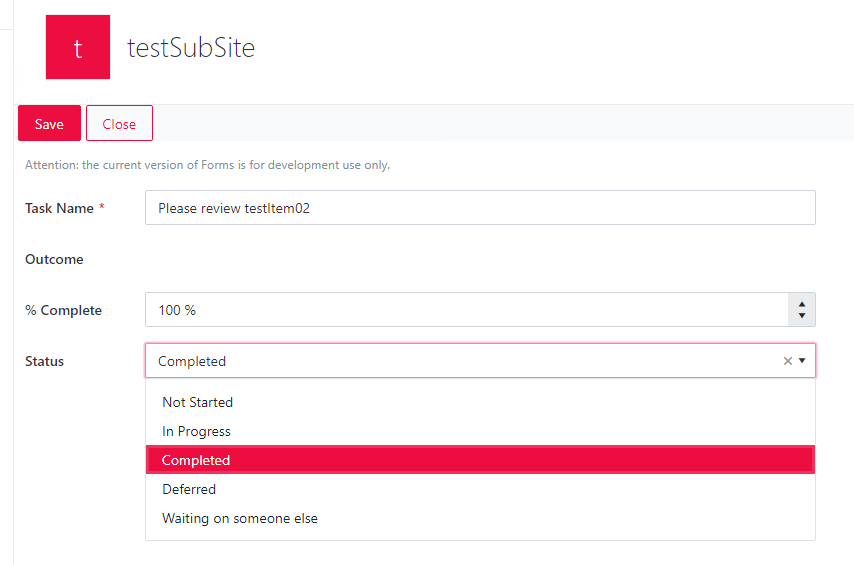Click the Task Name field label

tap(59, 208)
